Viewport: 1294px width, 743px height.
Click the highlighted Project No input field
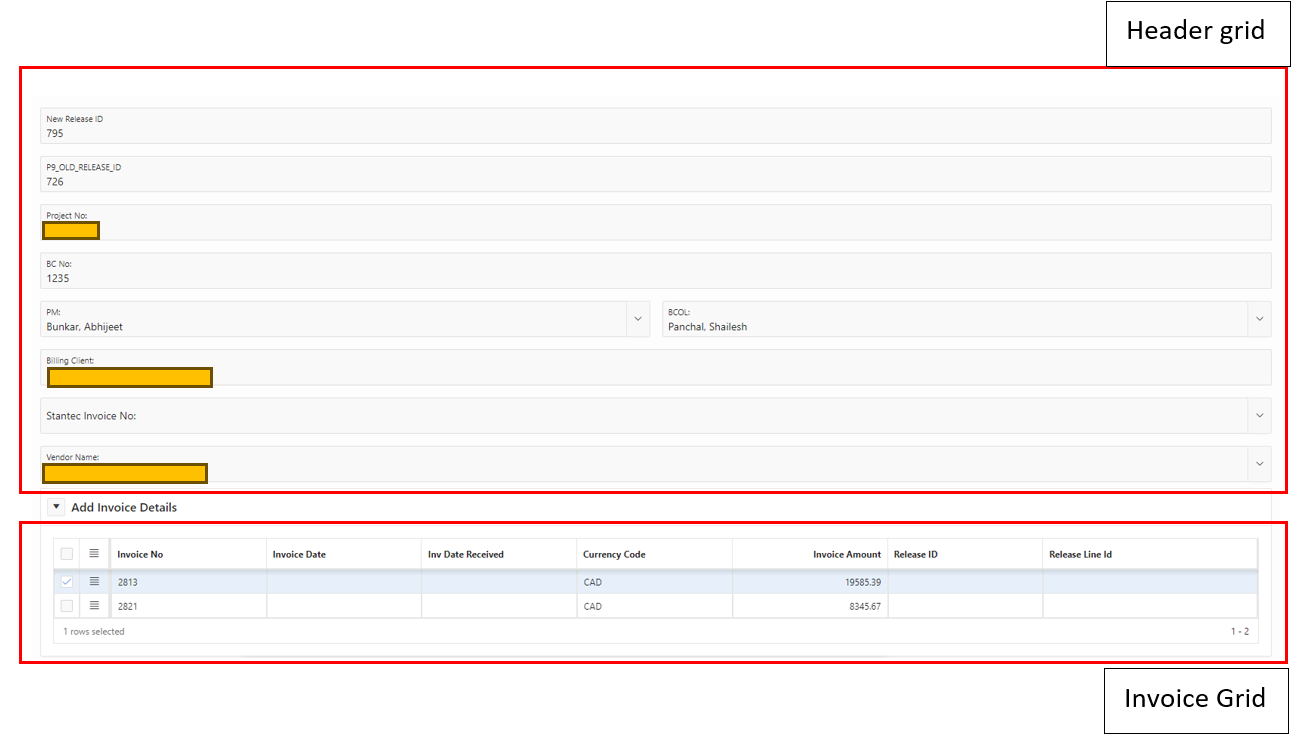[x=70, y=230]
